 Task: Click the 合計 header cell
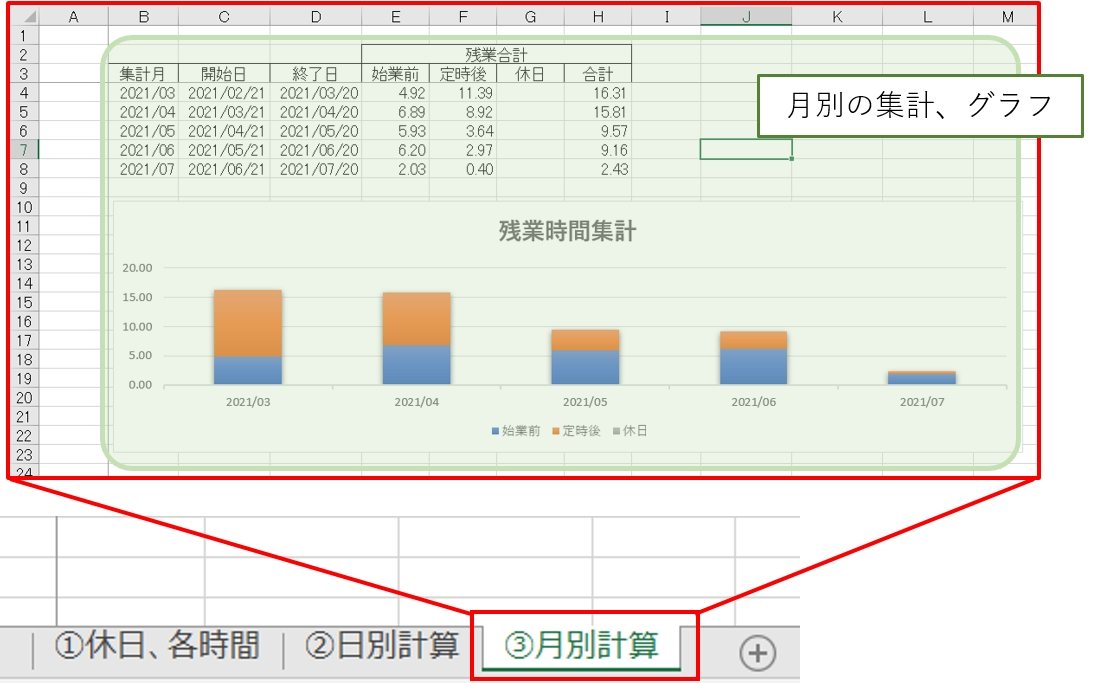[598, 74]
